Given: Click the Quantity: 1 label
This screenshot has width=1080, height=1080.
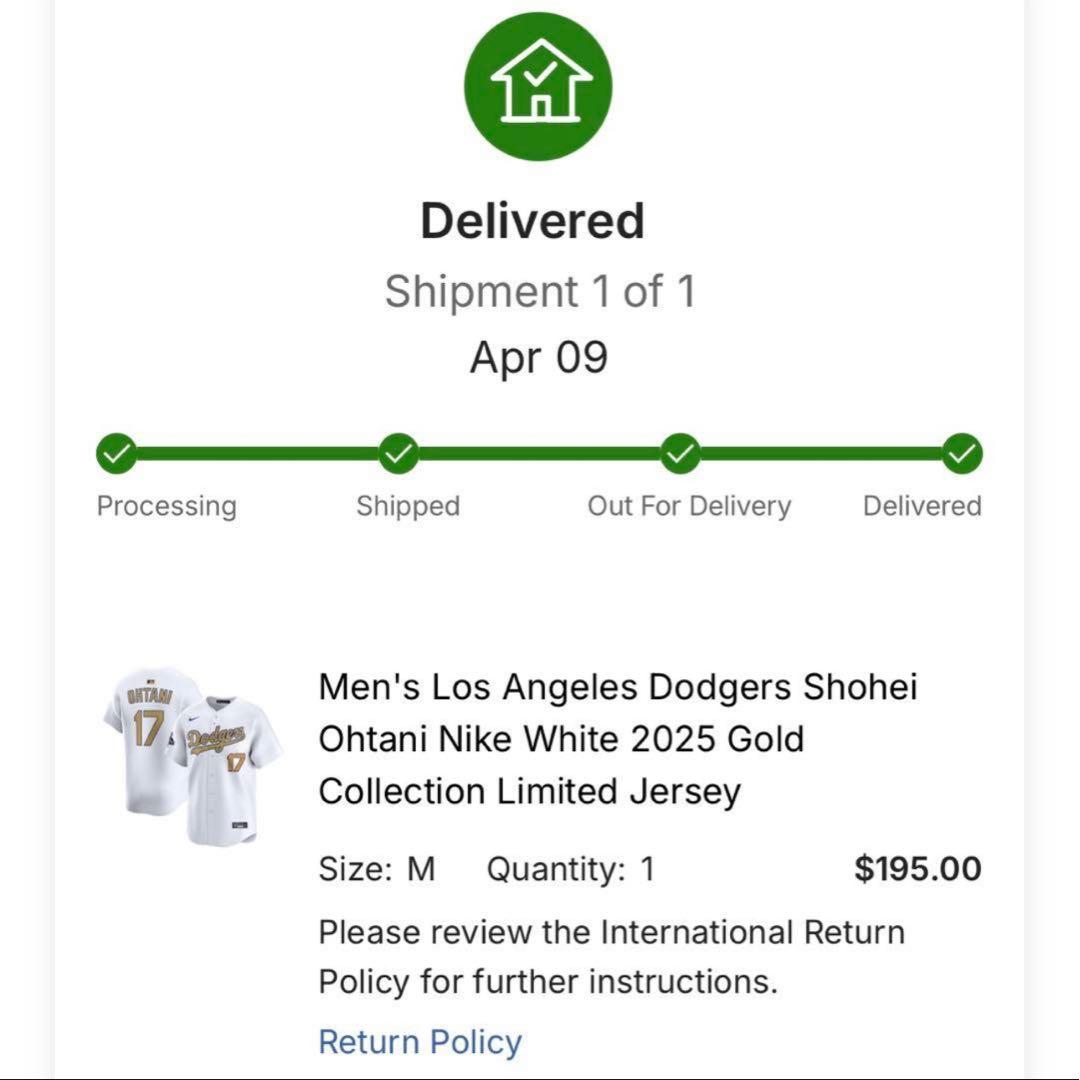Looking at the screenshot, I should pyautogui.click(x=570, y=869).
